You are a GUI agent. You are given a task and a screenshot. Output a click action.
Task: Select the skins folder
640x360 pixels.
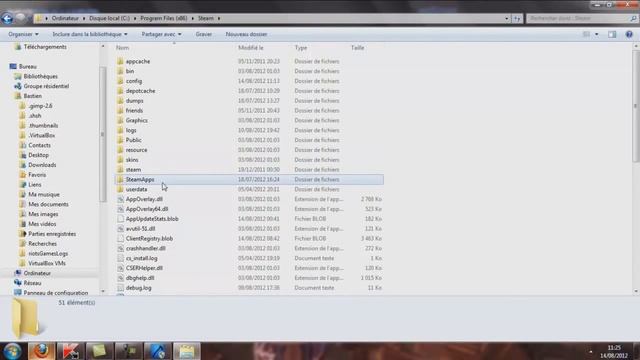tap(132, 160)
